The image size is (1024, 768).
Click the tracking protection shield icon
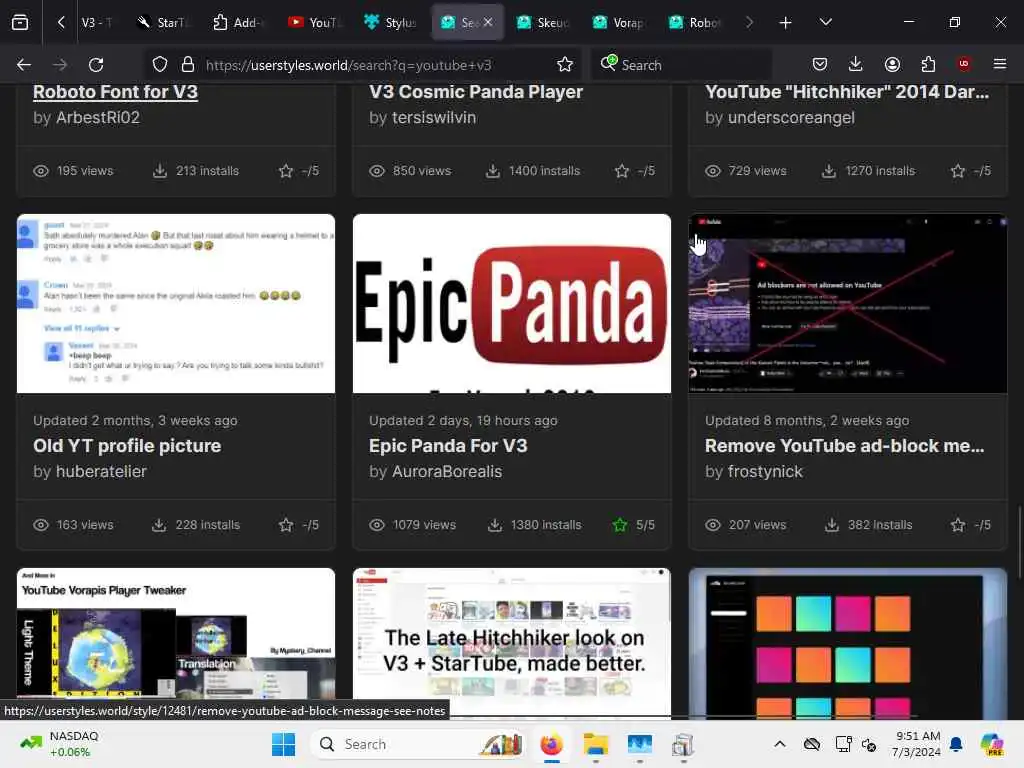[x=160, y=65]
